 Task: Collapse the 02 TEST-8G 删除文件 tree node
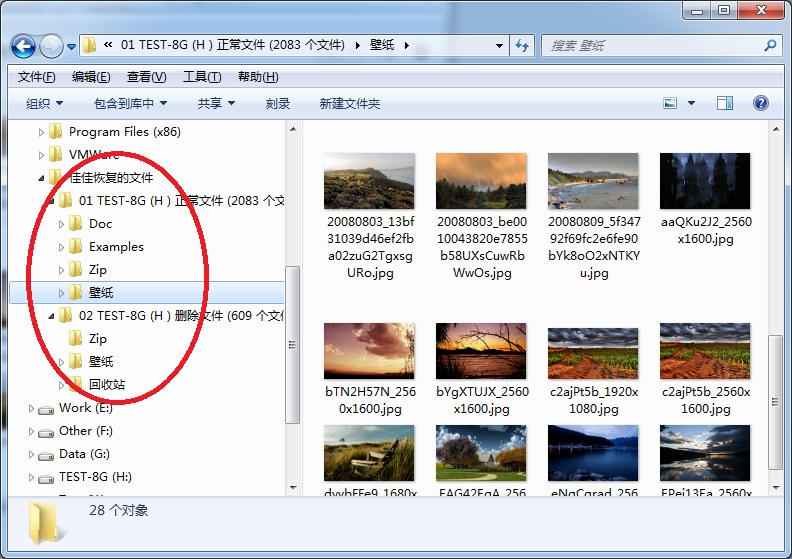[52, 316]
